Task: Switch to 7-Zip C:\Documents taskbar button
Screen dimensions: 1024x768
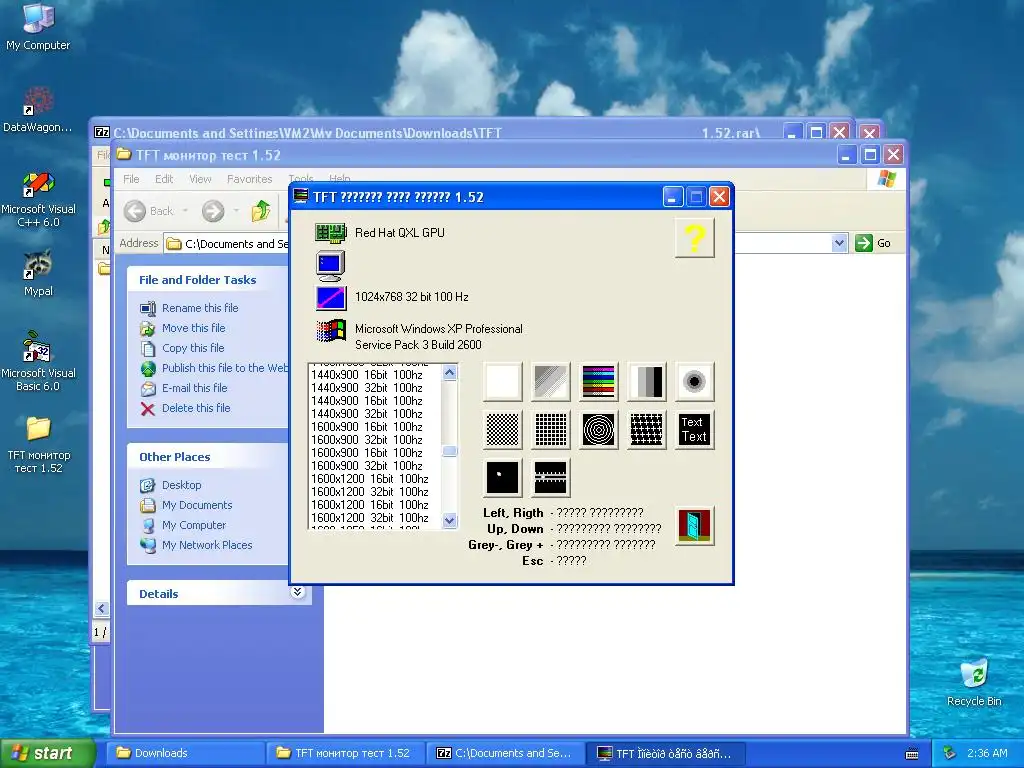Action: point(505,754)
